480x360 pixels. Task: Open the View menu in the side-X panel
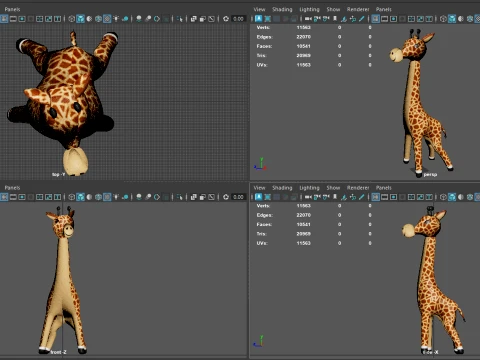point(259,188)
